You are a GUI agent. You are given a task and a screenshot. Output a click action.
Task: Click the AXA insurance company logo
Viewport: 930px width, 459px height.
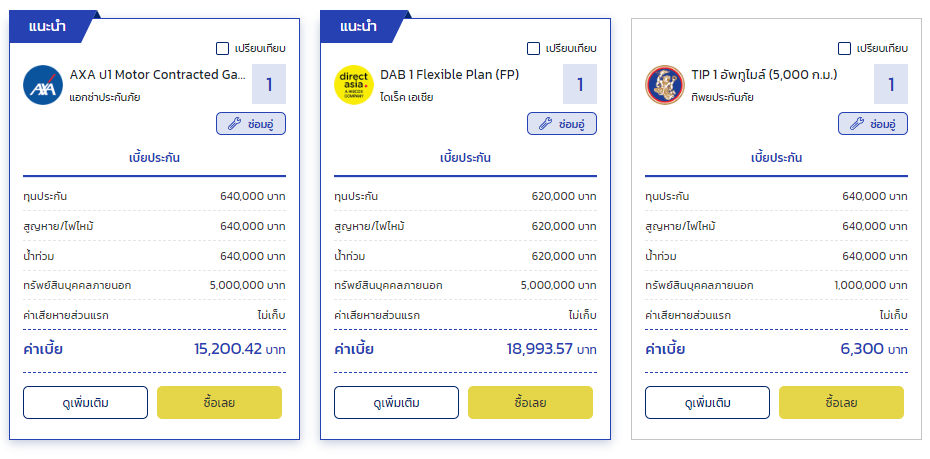tap(43, 85)
